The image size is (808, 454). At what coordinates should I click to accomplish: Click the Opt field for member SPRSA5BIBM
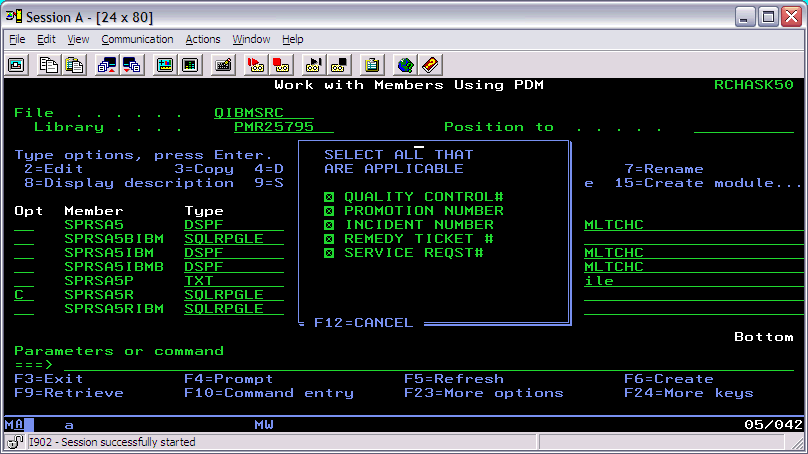(24, 239)
